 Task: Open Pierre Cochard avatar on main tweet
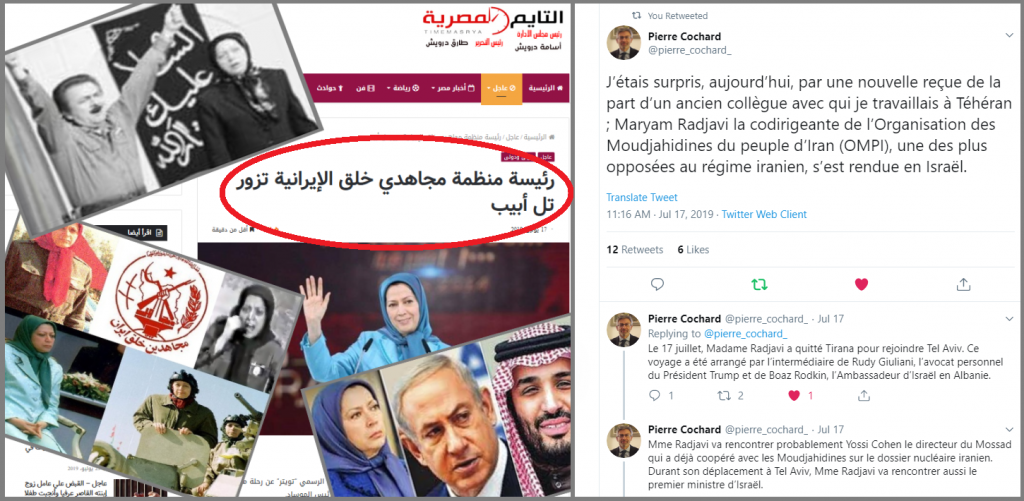624,42
